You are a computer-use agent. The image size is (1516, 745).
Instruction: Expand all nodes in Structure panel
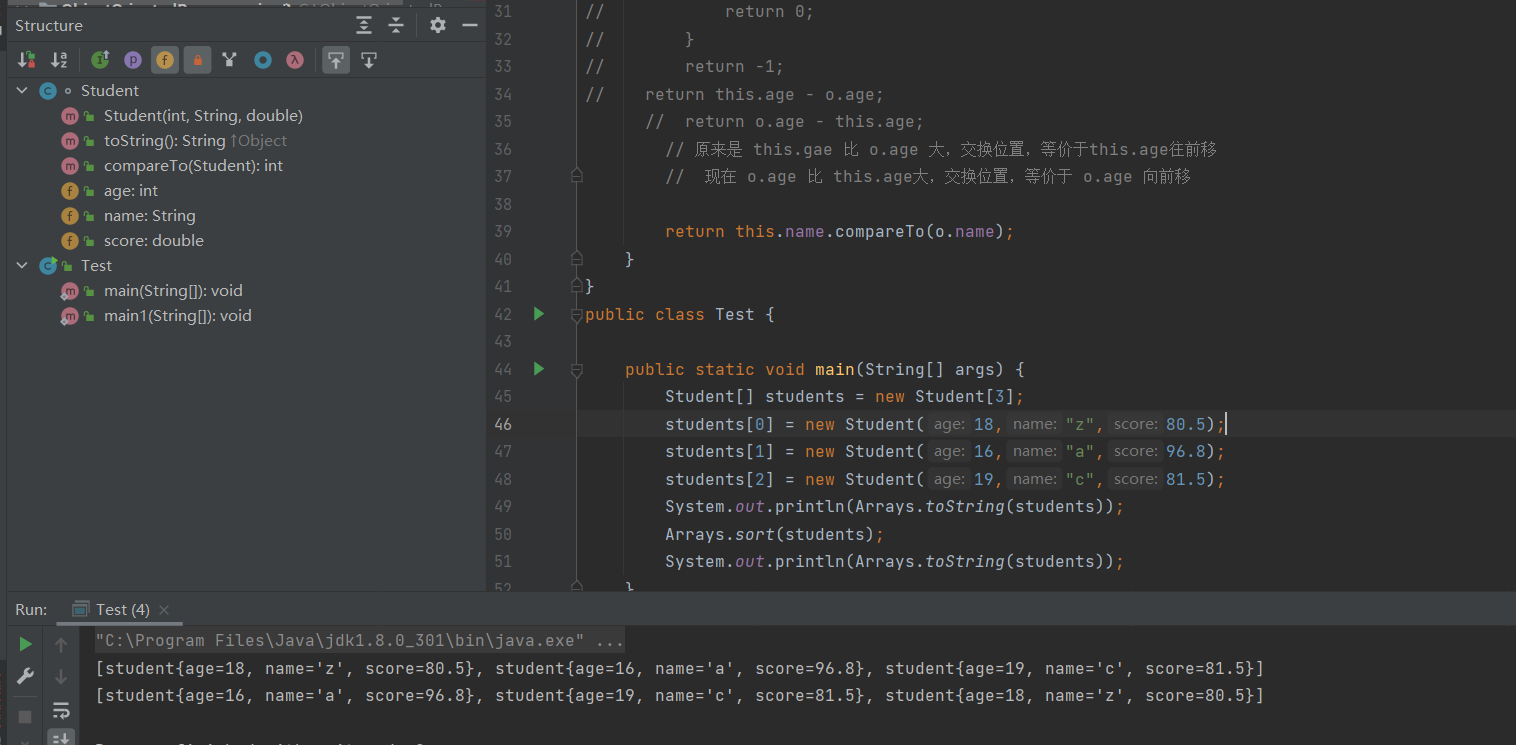(364, 25)
